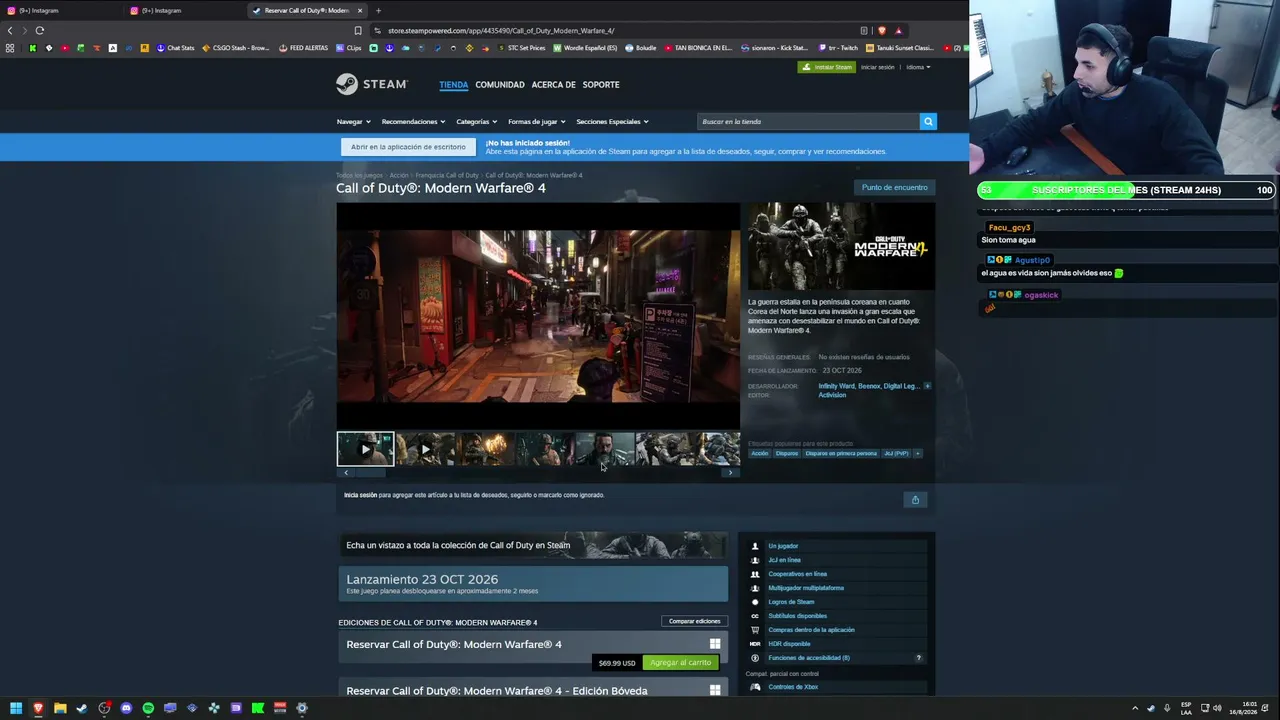
Task: Open a new browser tab with the plus
Action: [x=378, y=10]
